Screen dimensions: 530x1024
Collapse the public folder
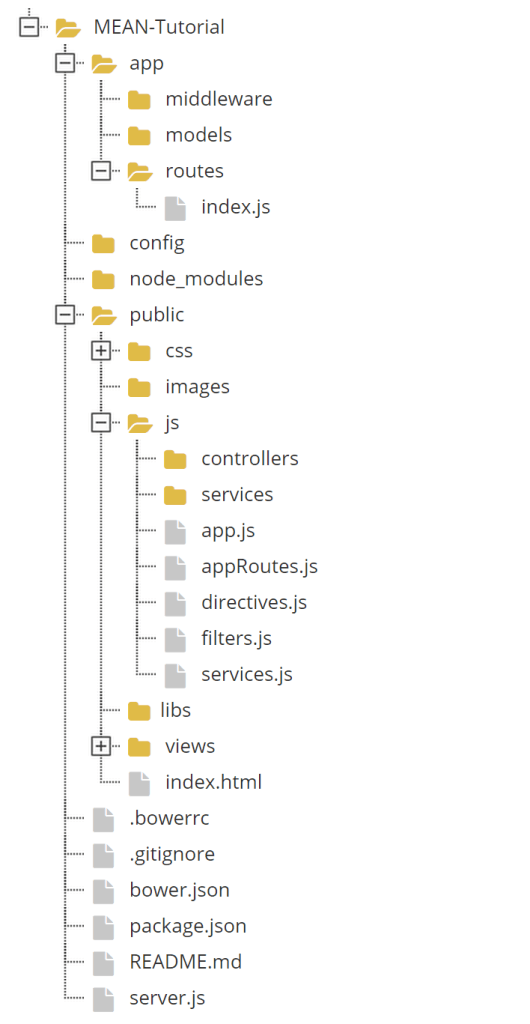click(x=65, y=315)
